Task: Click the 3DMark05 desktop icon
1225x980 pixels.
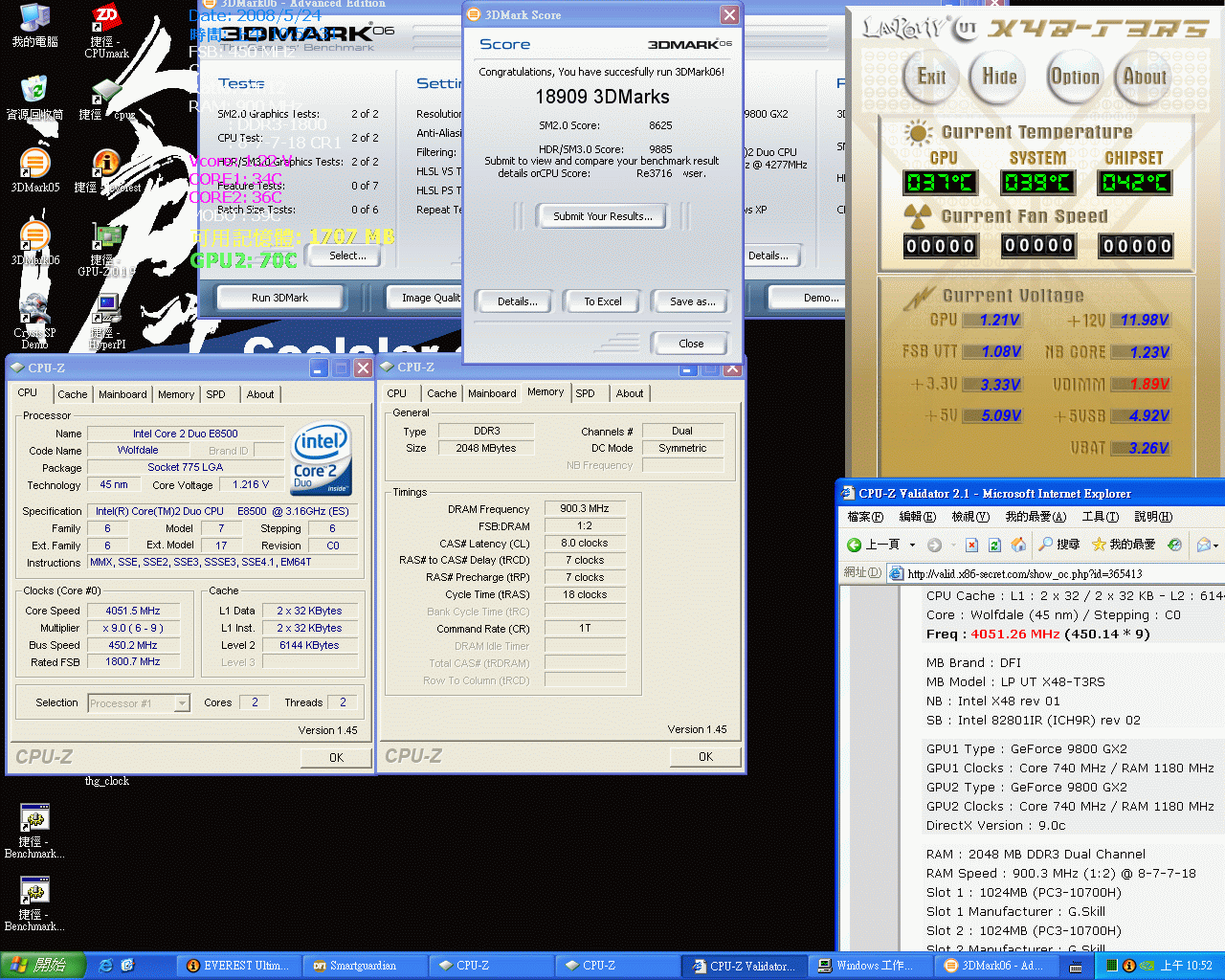Action: 34,165
